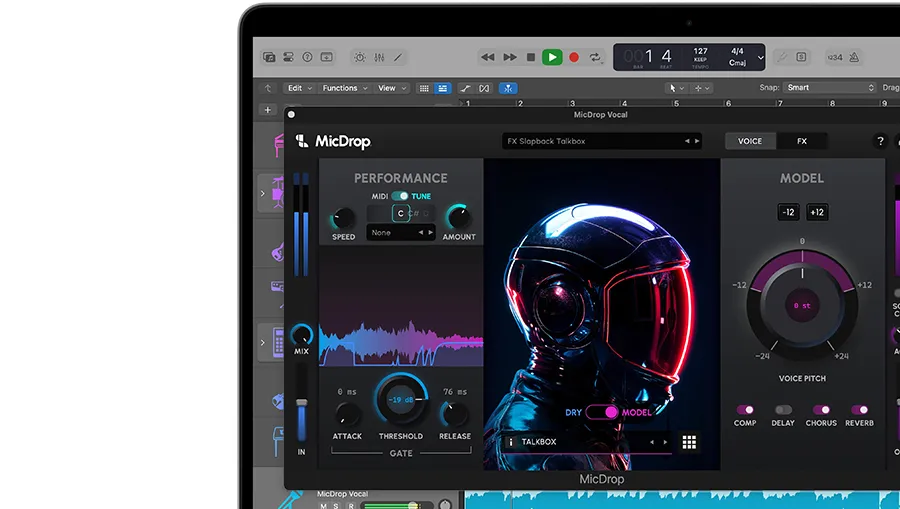
Task: Click the ATTACK knob
Action: pyautogui.click(x=347, y=414)
